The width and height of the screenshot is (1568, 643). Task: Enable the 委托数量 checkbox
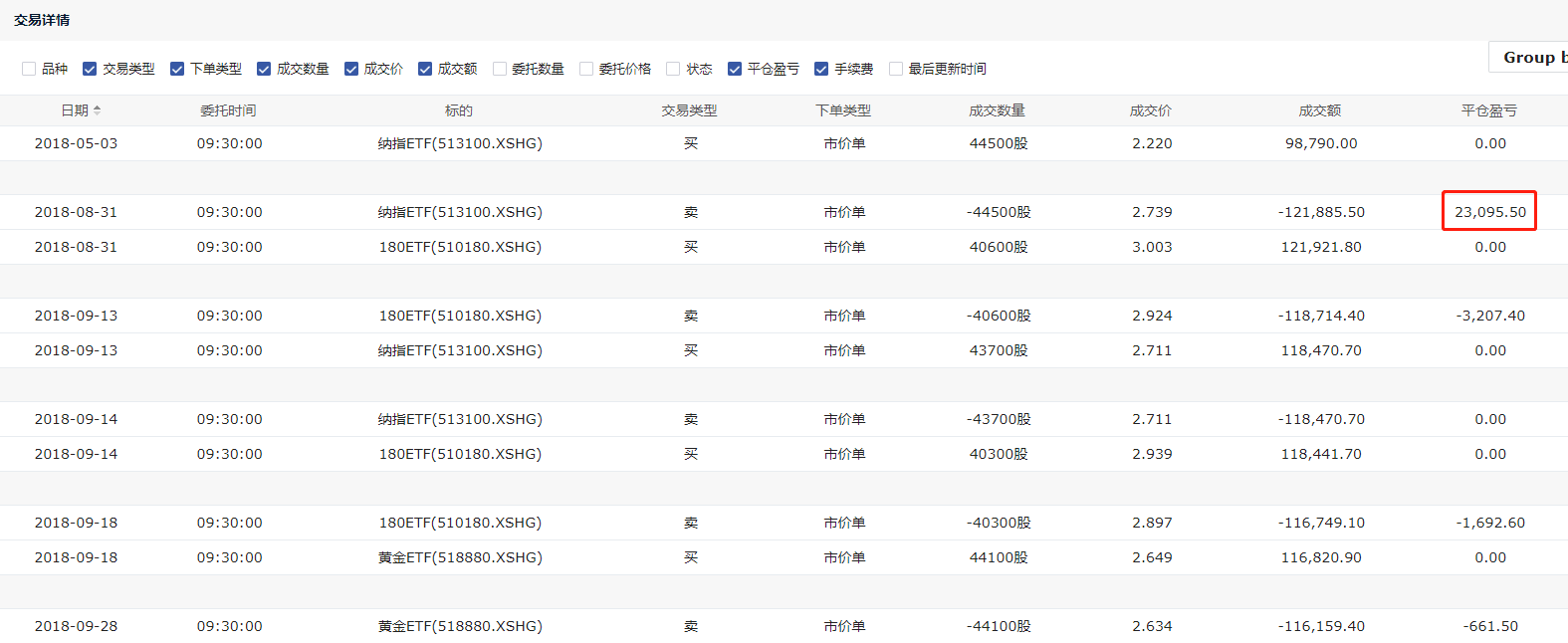coord(500,69)
